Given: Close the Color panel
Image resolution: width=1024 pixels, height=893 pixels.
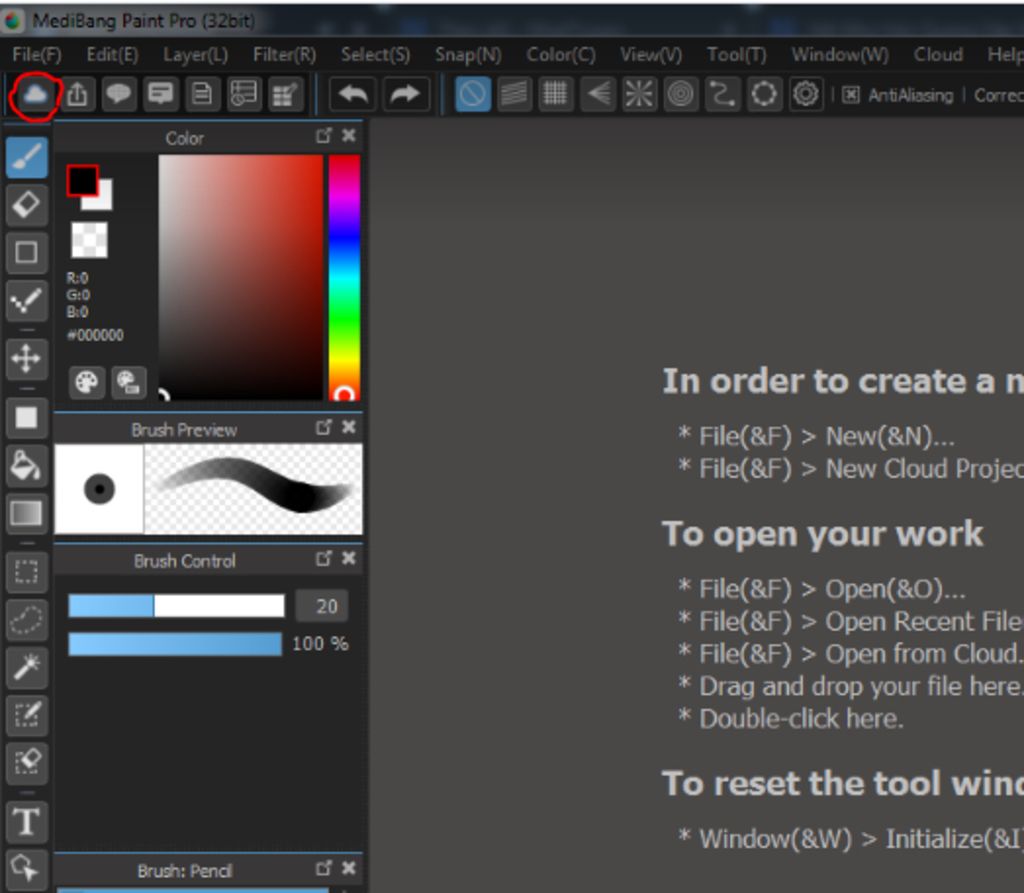Looking at the screenshot, I should [x=349, y=135].
